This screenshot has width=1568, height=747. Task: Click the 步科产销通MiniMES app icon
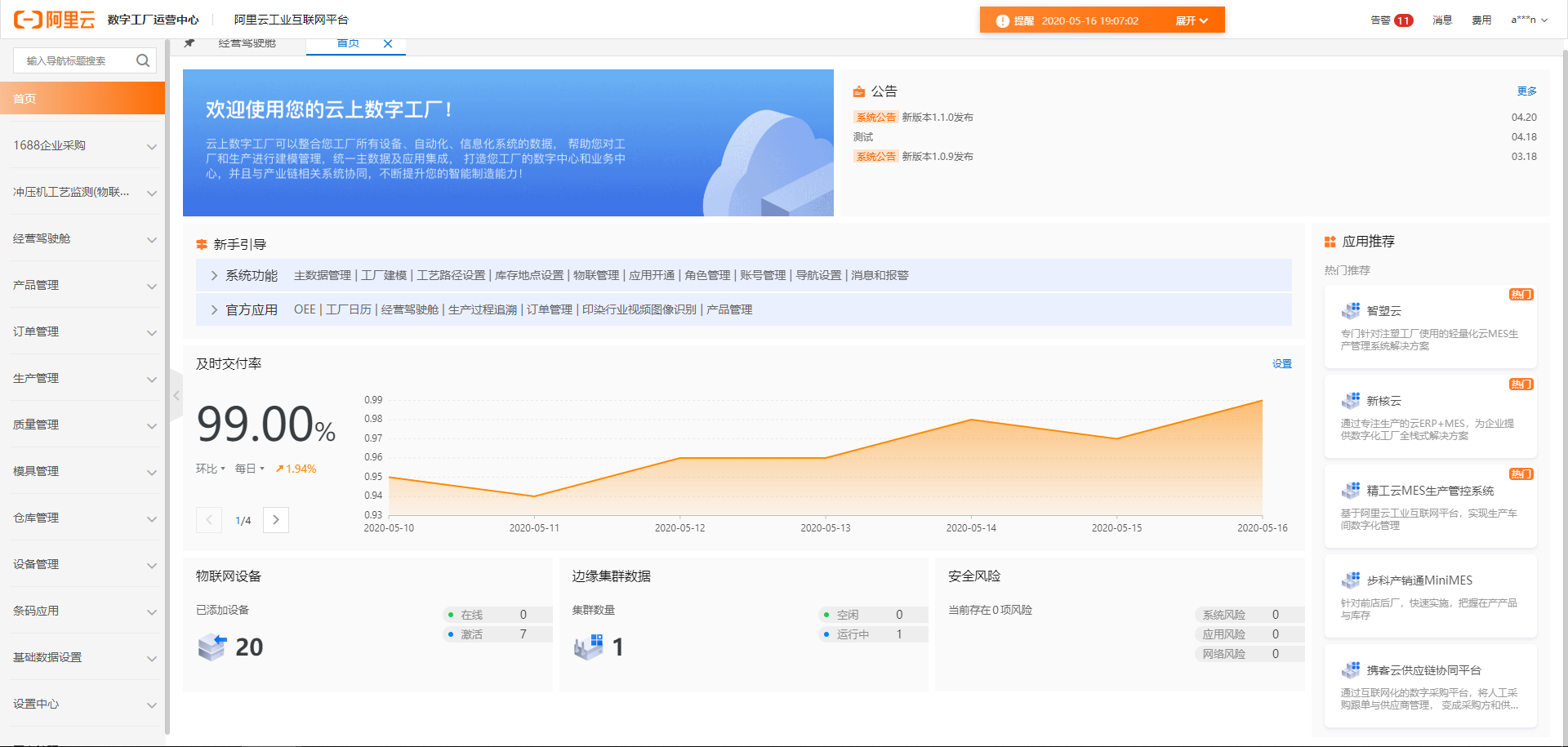(1351, 580)
